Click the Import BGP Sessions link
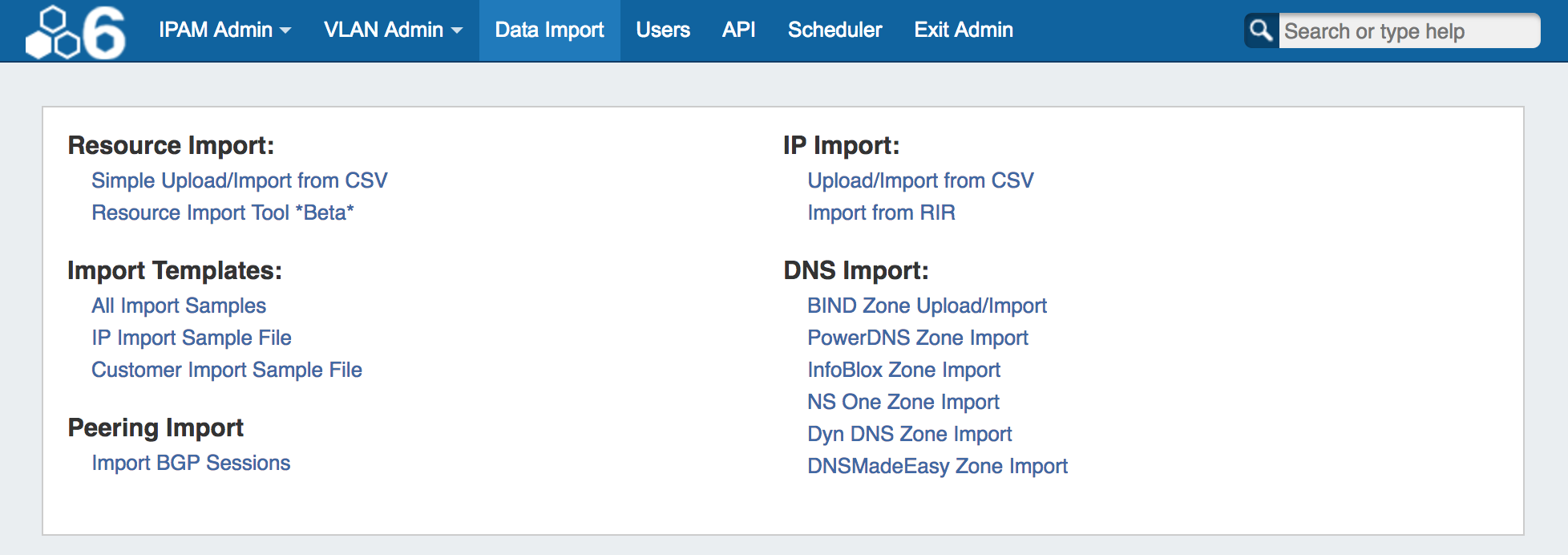The width and height of the screenshot is (1568, 555). tap(190, 463)
